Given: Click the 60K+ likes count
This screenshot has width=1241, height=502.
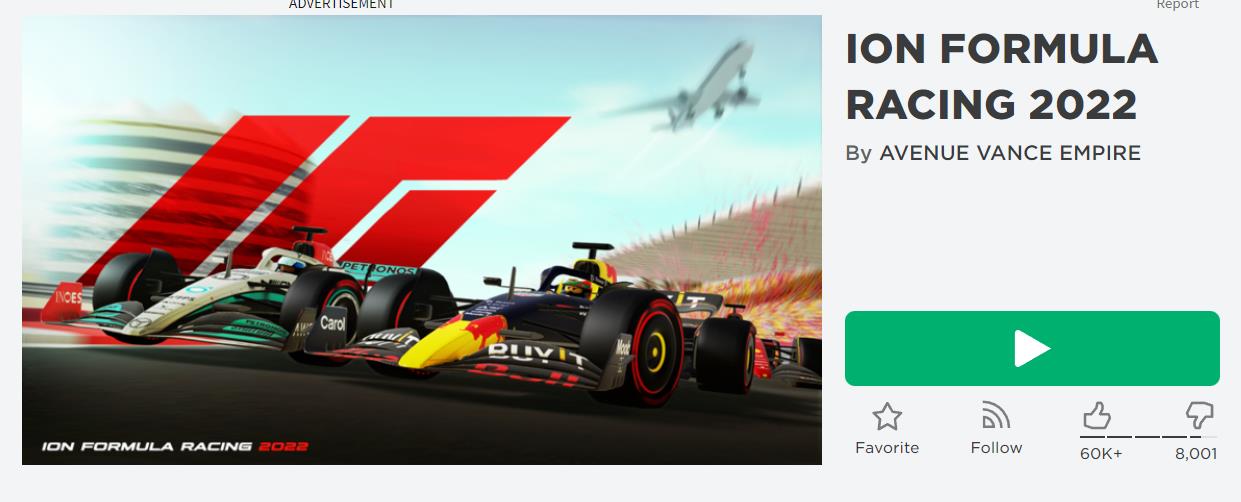Looking at the screenshot, I should [1101, 454].
